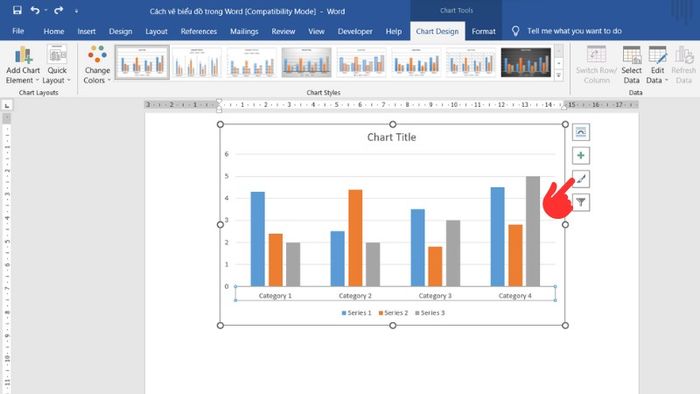Click the Category 4 axis label
The width and height of the screenshot is (700, 394).
click(515, 295)
